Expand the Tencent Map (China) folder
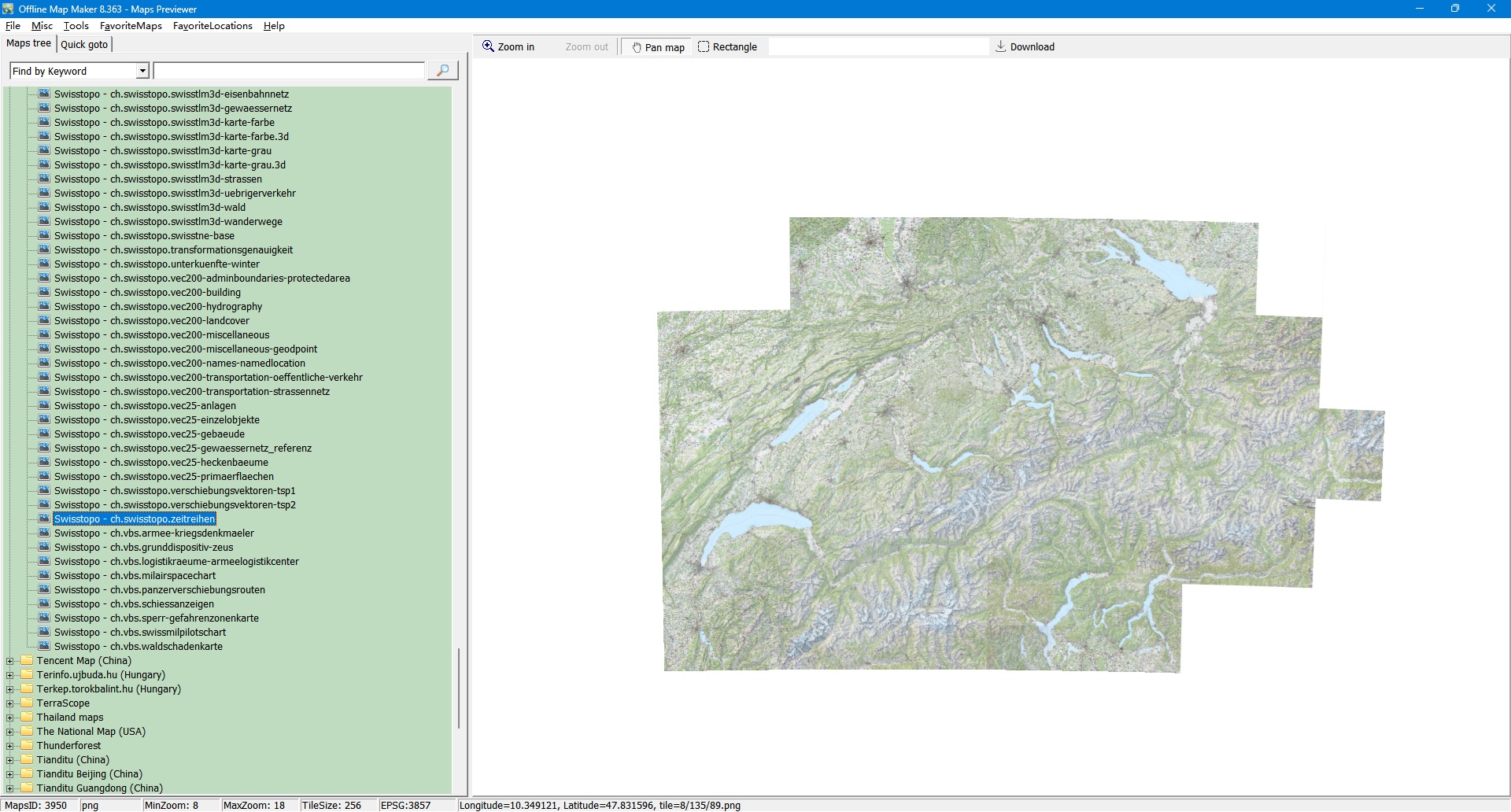The height and width of the screenshot is (812, 1511). [x=10, y=661]
